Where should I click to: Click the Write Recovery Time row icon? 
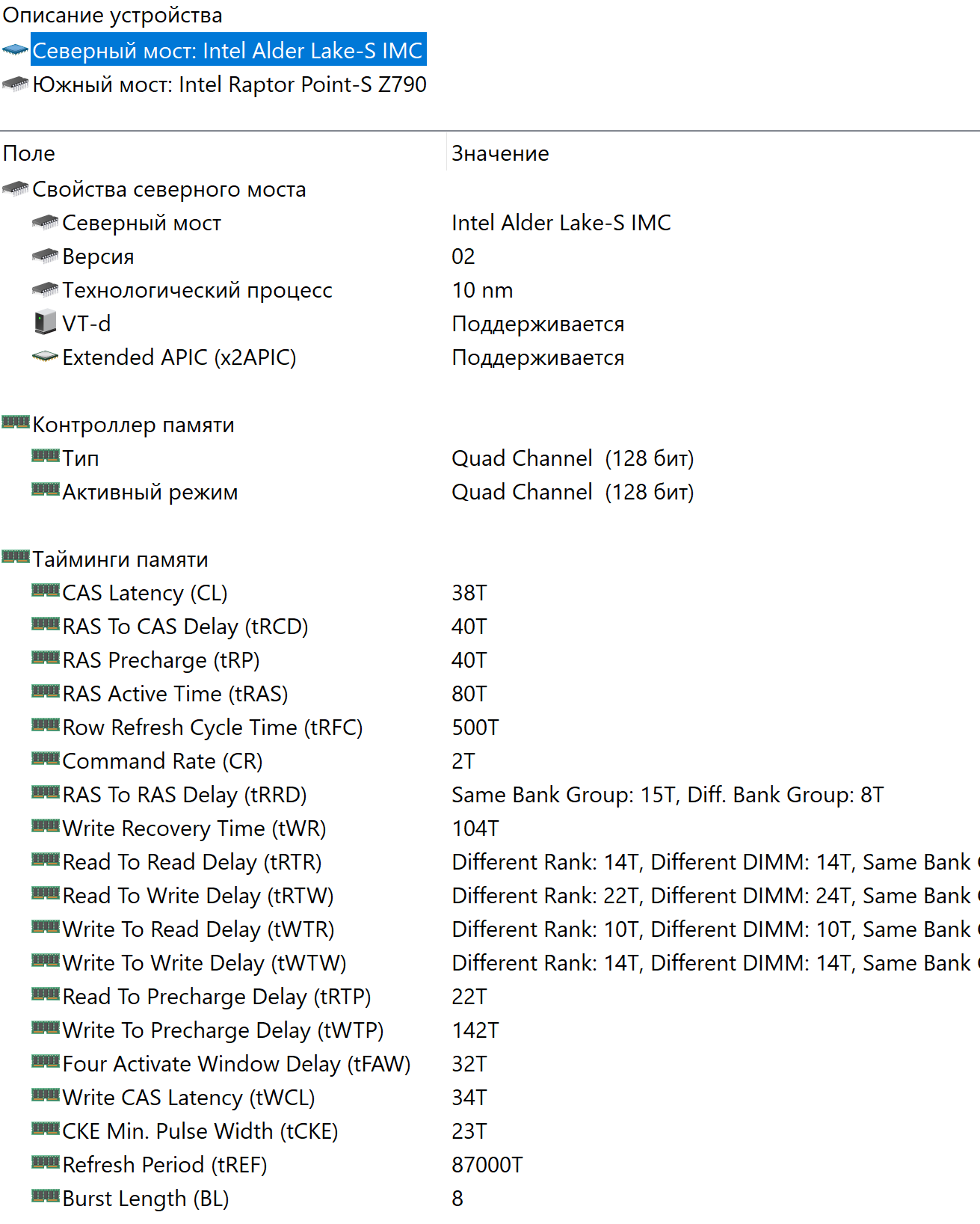click(x=45, y=826)
